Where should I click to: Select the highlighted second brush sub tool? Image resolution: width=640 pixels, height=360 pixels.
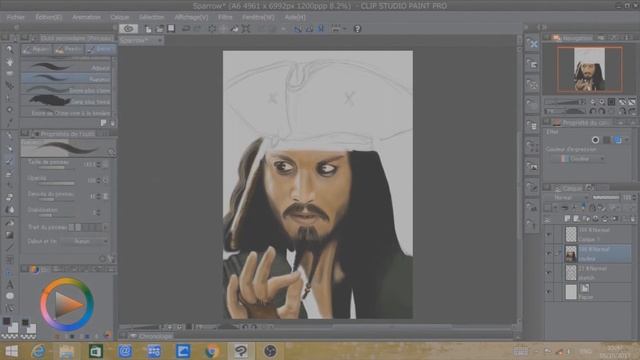pyautogui.click(x=66, y=78)
